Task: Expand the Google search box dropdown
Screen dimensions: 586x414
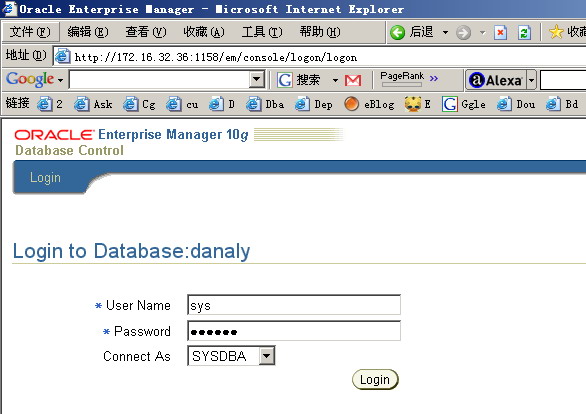Action: coord(257,79)
